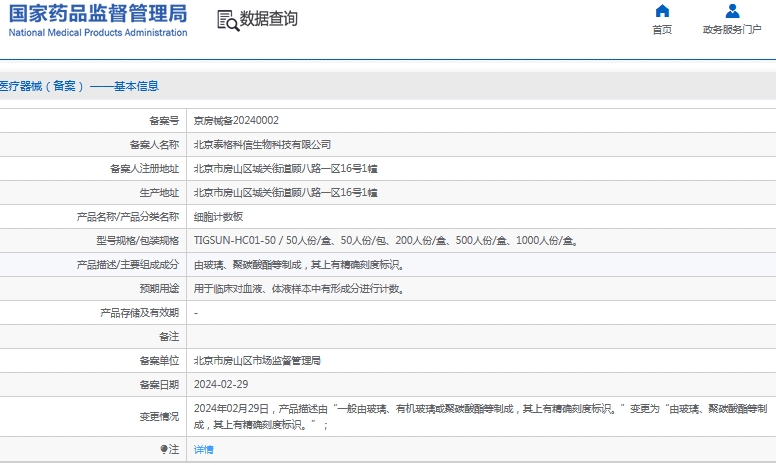Click the 型号规格/包装规格 label

pyautogui.click(x=138, y=240)
